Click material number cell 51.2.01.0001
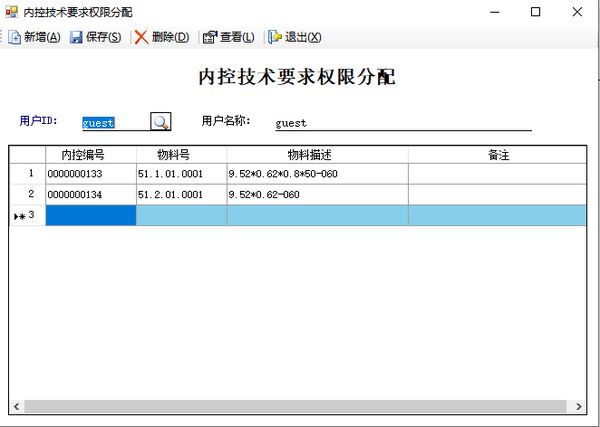The height and width of the screenshot is (427, 600). [x=181, y=194]
